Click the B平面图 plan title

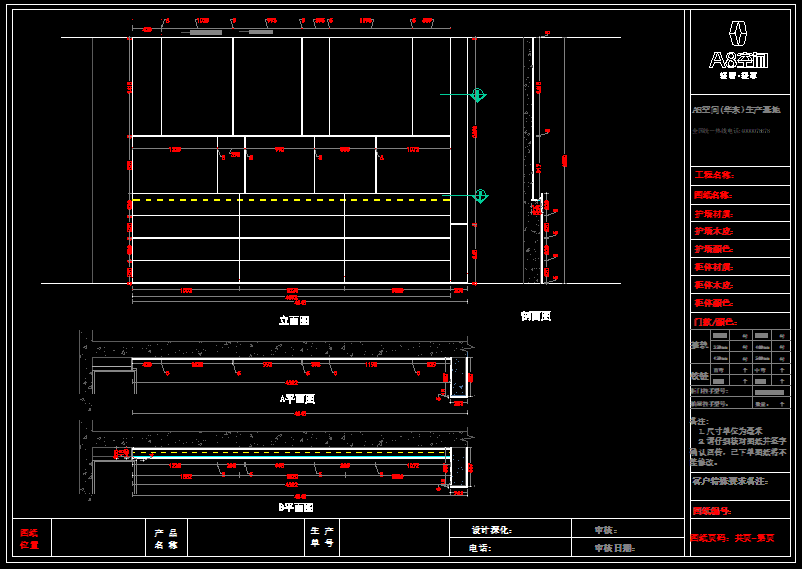click(297, 508)
